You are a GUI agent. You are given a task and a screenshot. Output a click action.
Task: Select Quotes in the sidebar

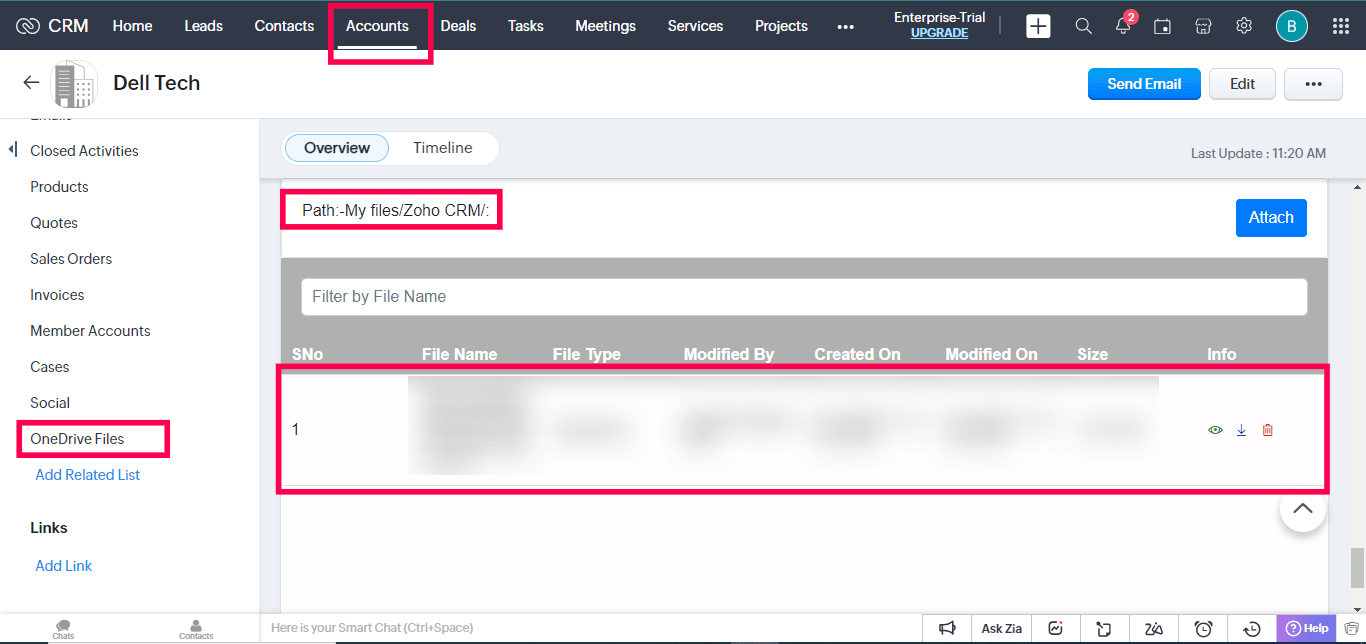click(x=54, y=223)
